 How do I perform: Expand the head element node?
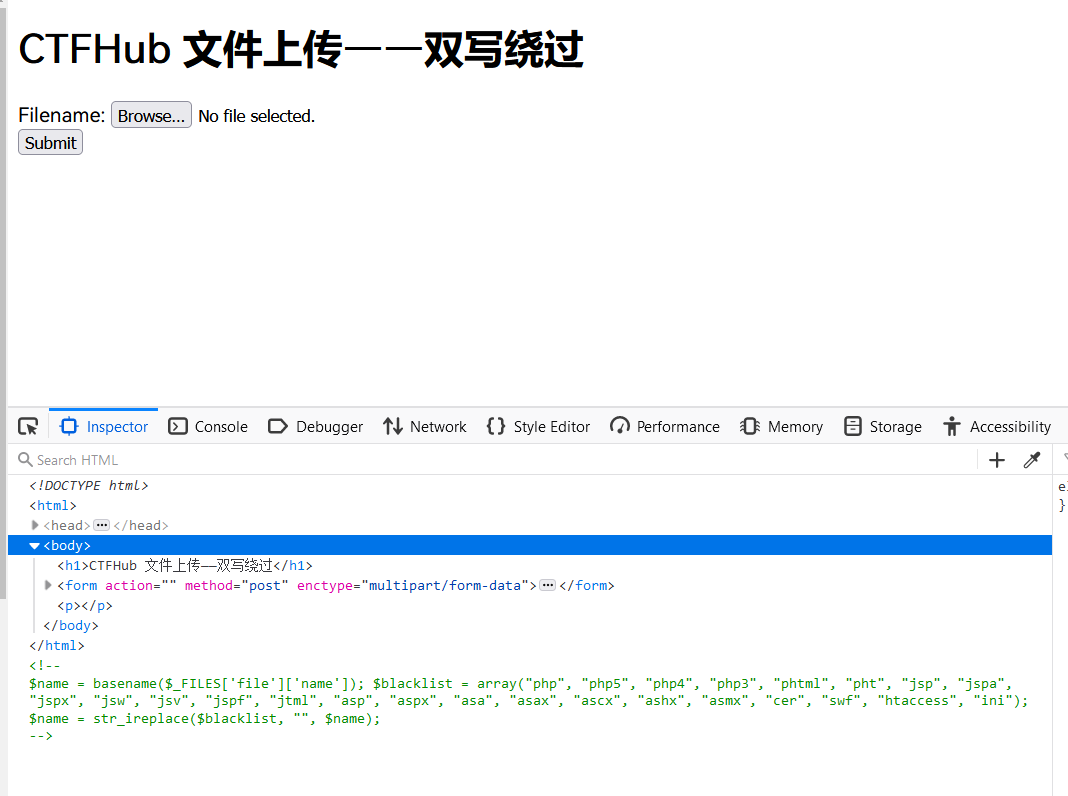click(x=35, y=525)
